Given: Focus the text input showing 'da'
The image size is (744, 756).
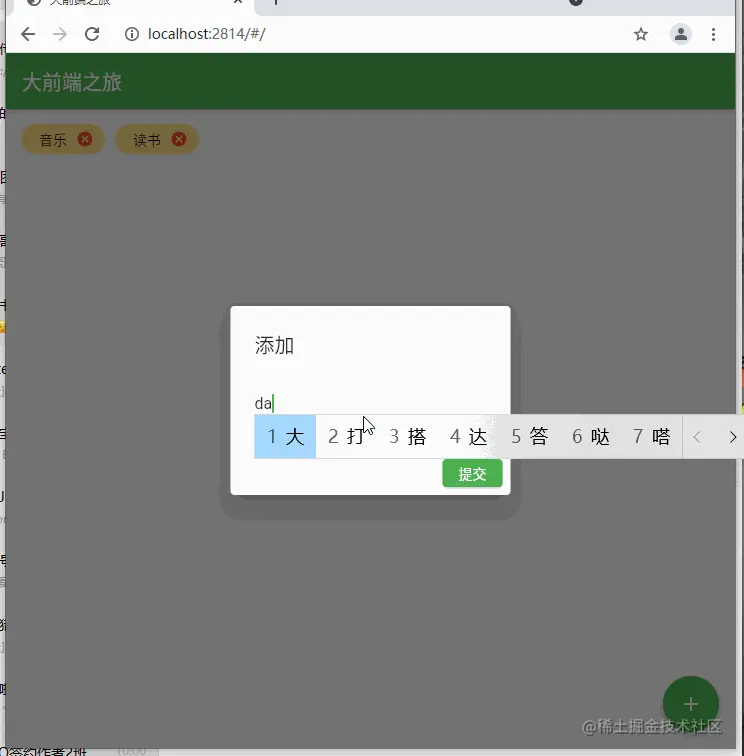Looking at the screenshot, I should coord(370,403).
